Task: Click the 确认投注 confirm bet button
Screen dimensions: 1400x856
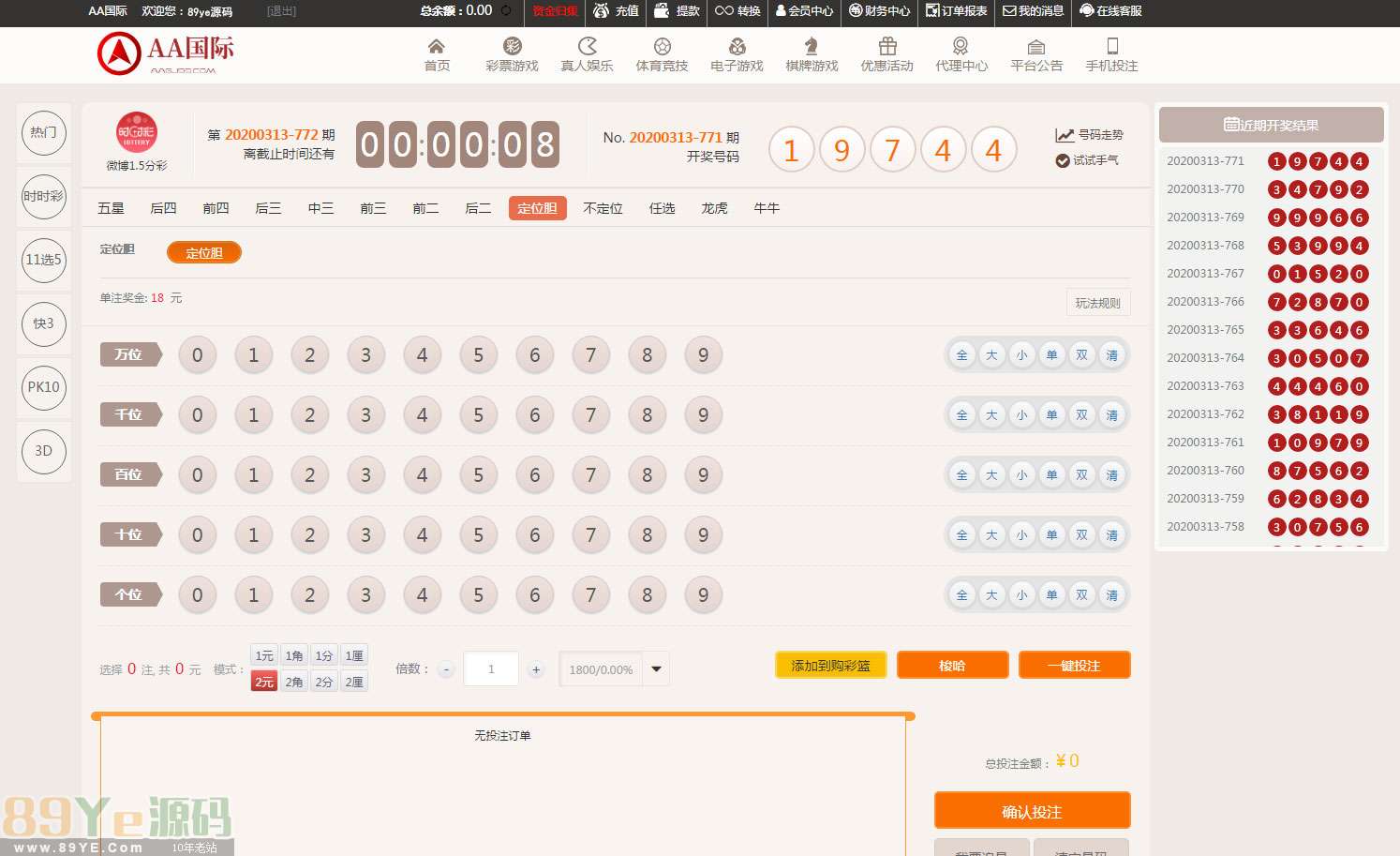Action: tap(1032, 811)
